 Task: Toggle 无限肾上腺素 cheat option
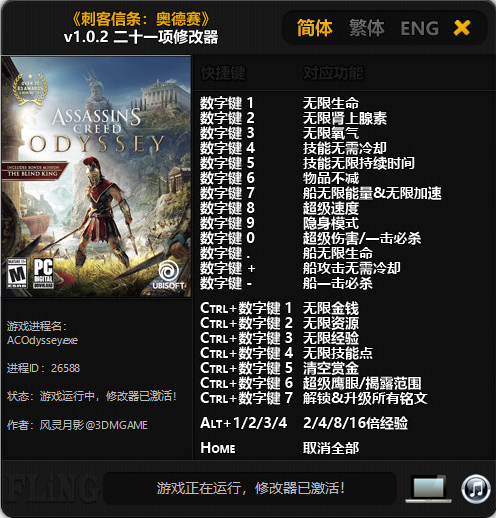(x=345, y=118)
